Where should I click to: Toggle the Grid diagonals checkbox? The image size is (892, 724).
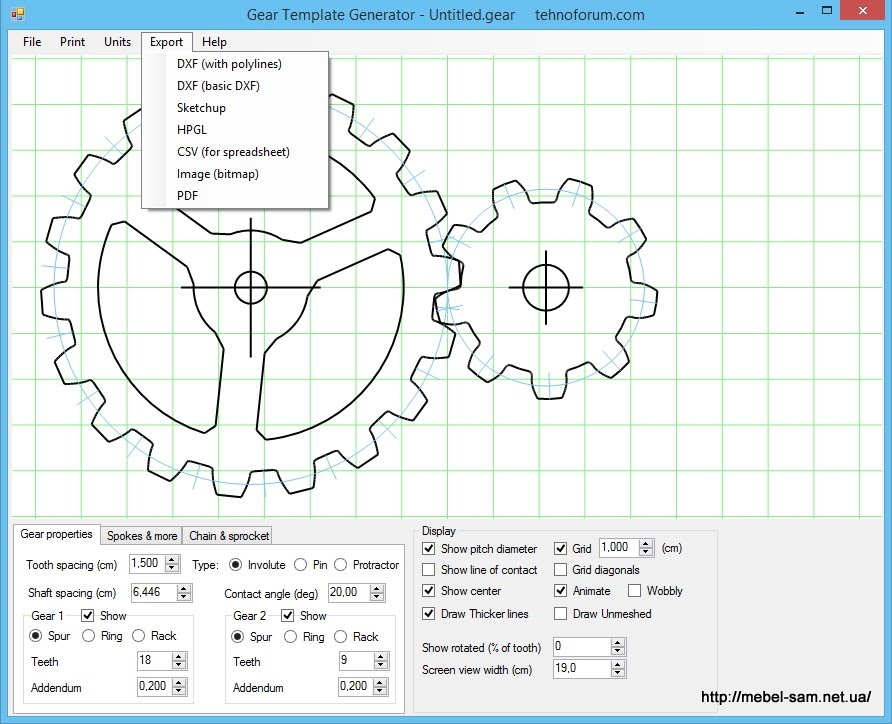click(561, 570)
